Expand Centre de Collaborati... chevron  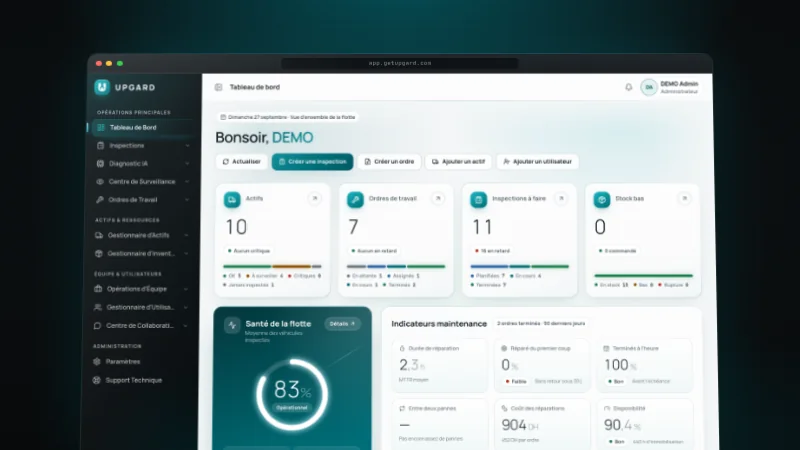pos(185,326)
